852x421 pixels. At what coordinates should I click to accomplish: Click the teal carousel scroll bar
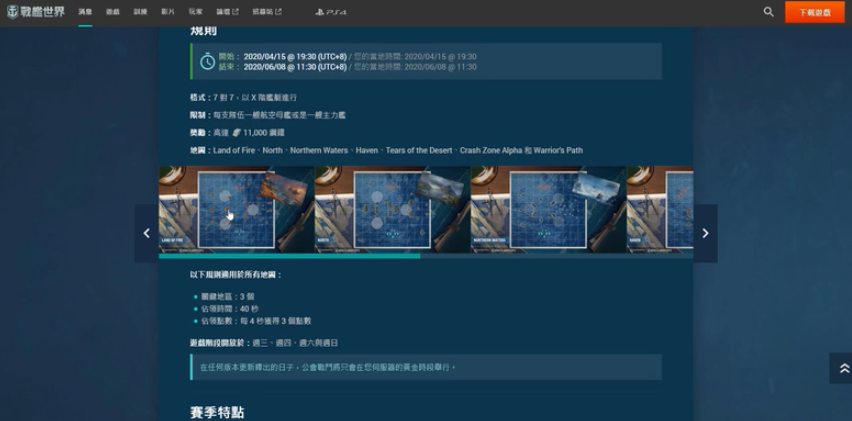tap(289, 256)
